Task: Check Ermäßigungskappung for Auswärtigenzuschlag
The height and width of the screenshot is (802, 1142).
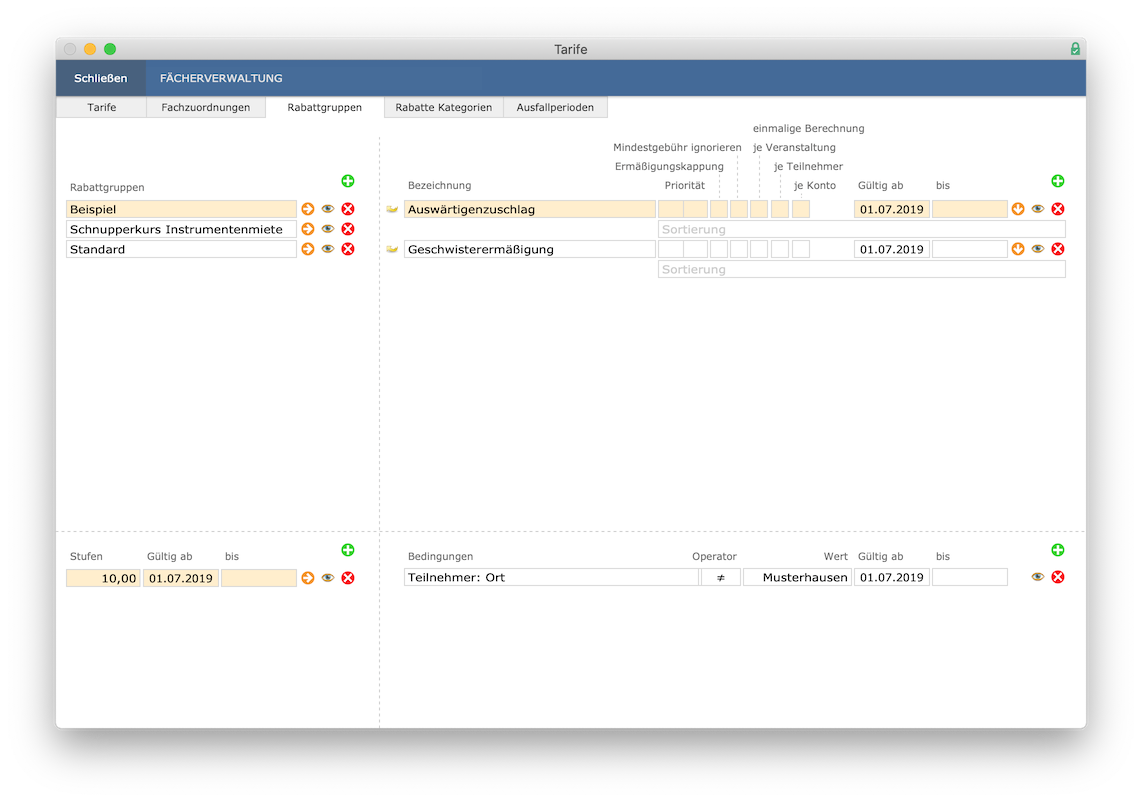Action: (719, 209)
